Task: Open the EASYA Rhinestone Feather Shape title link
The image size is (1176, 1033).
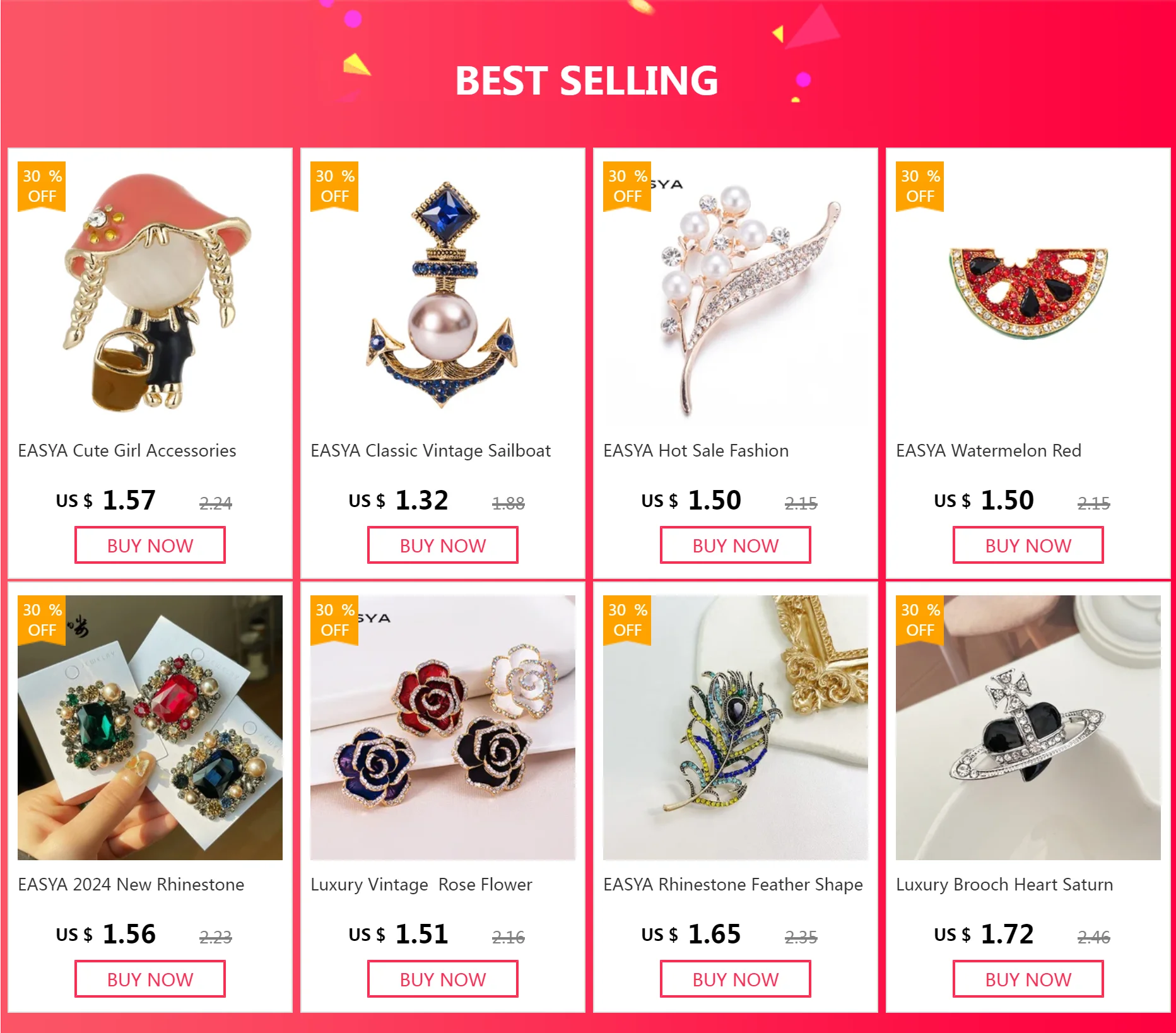Action: (733, 885)
